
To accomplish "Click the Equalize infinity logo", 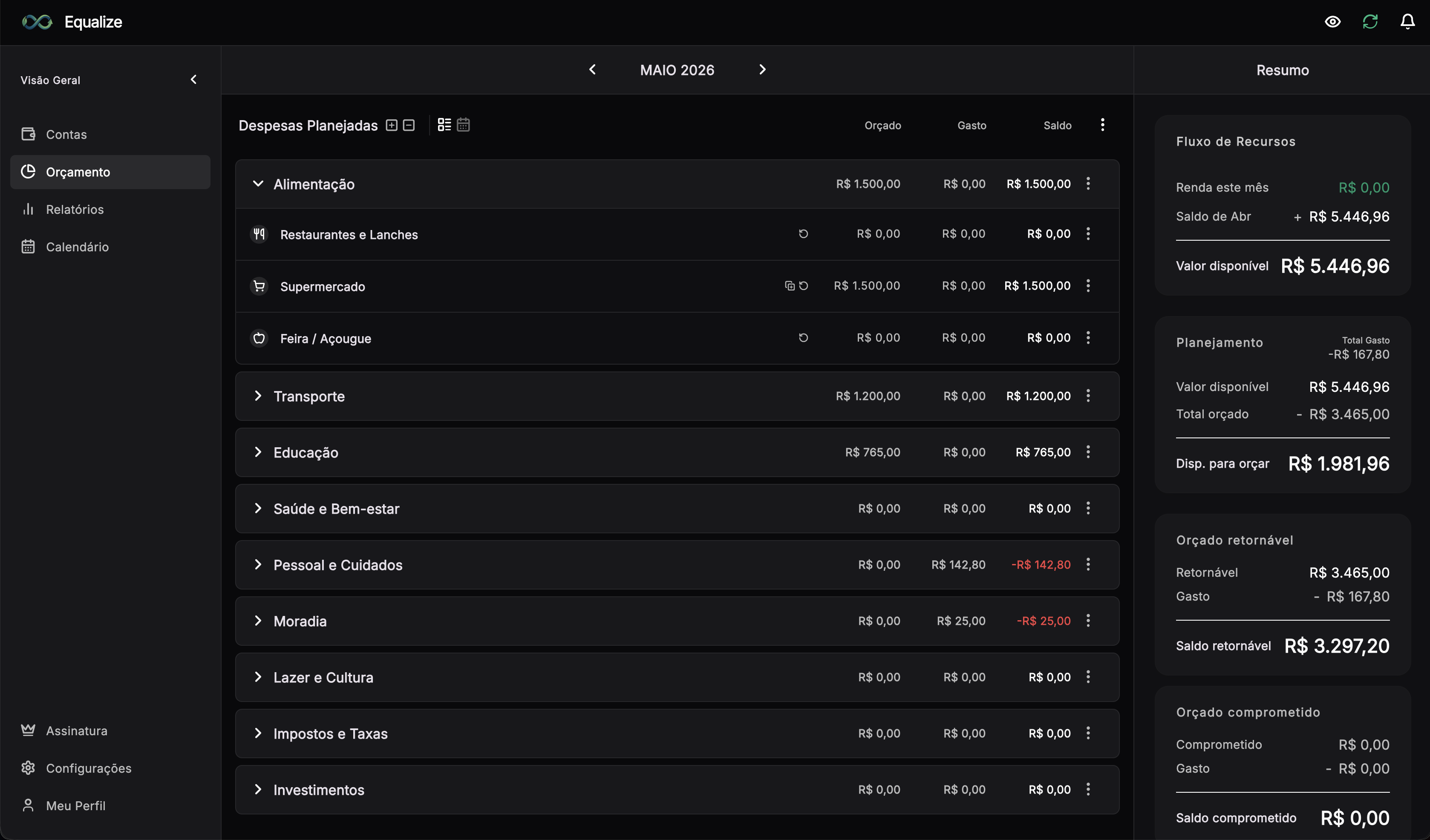I will click(x=37, y=22).
